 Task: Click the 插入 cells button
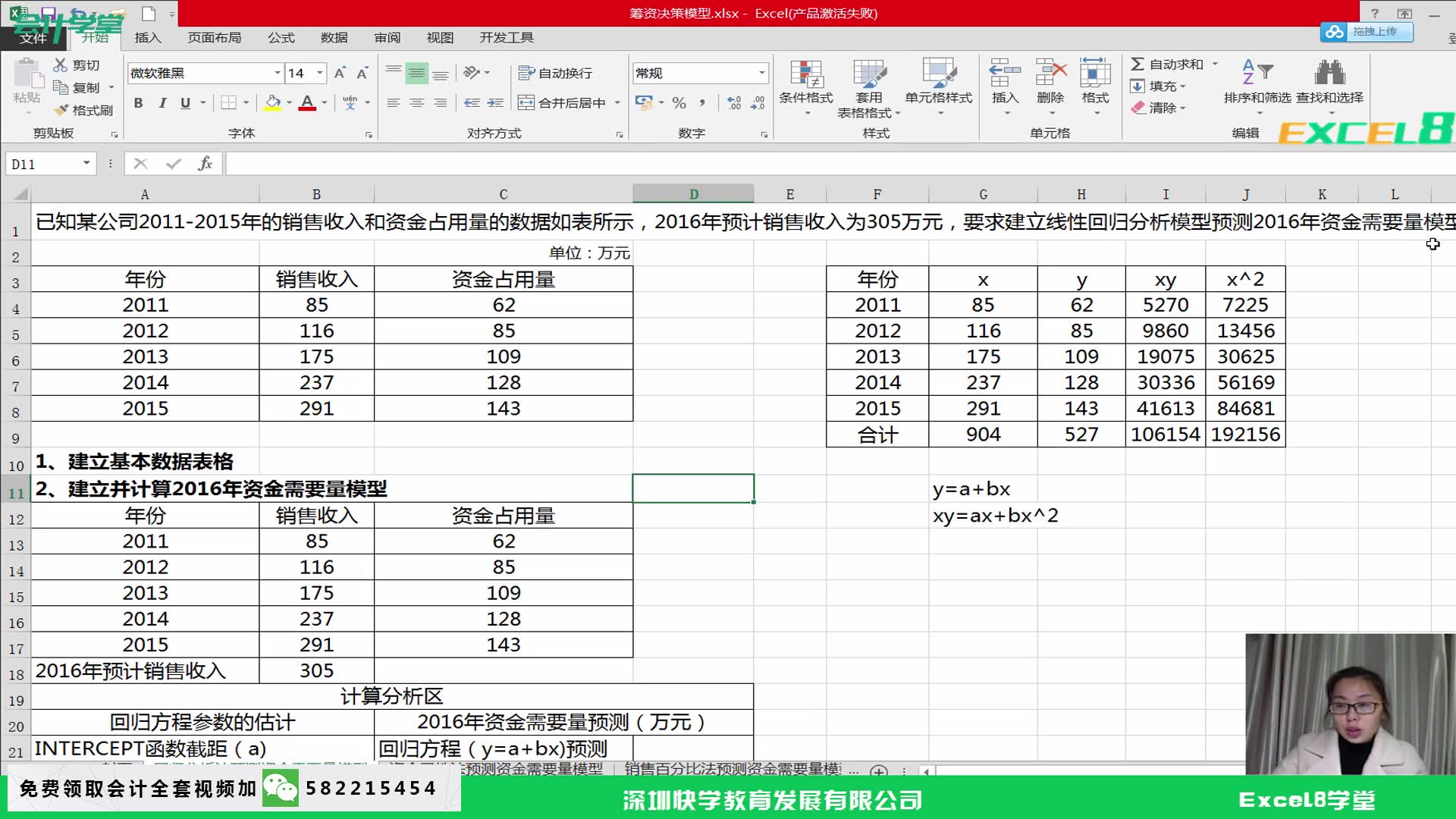(x=1005, y=86)
